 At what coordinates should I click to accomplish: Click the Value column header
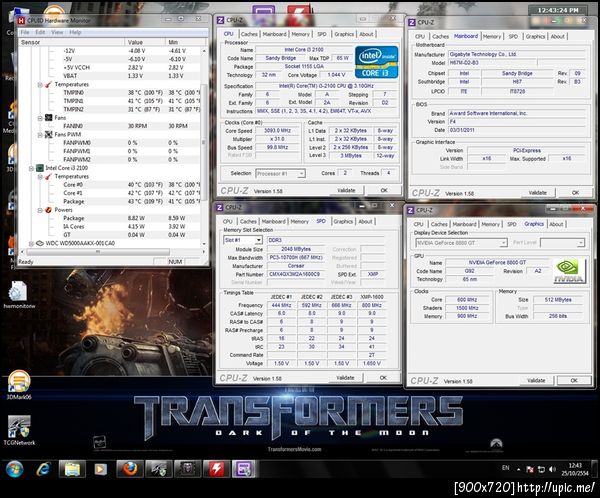(x=145, y=42)
